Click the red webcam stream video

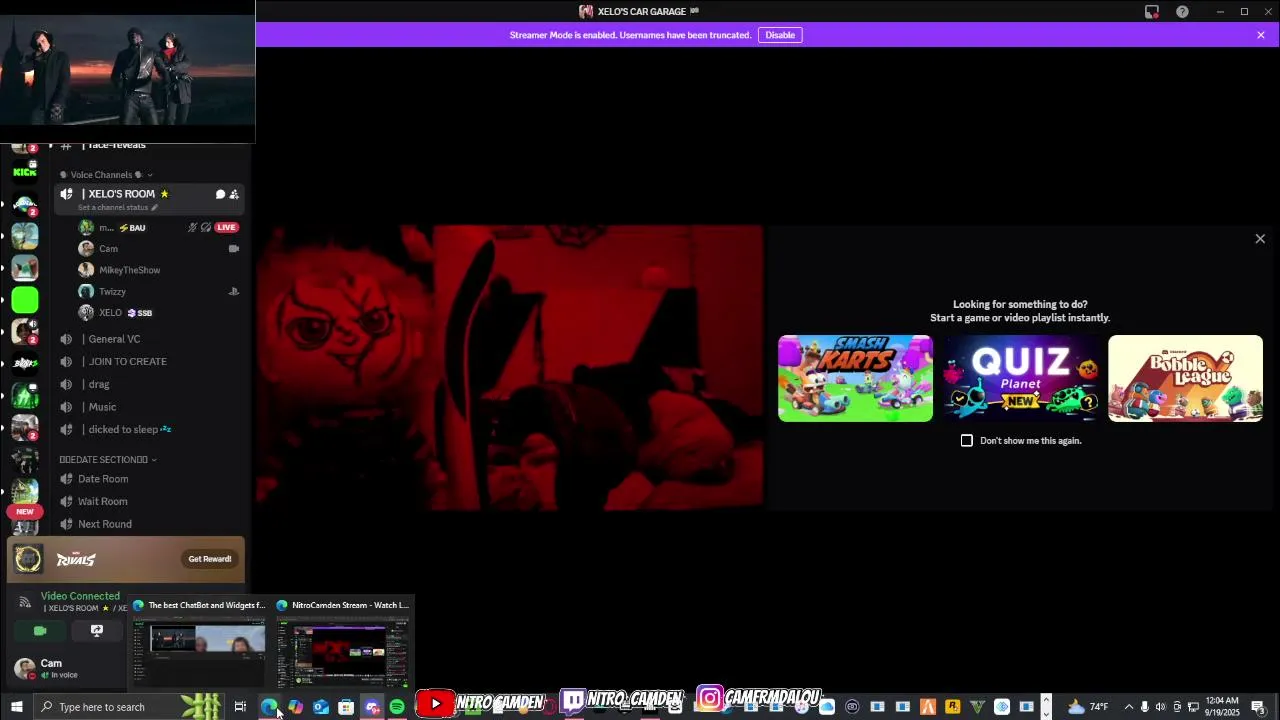point(510,368)
